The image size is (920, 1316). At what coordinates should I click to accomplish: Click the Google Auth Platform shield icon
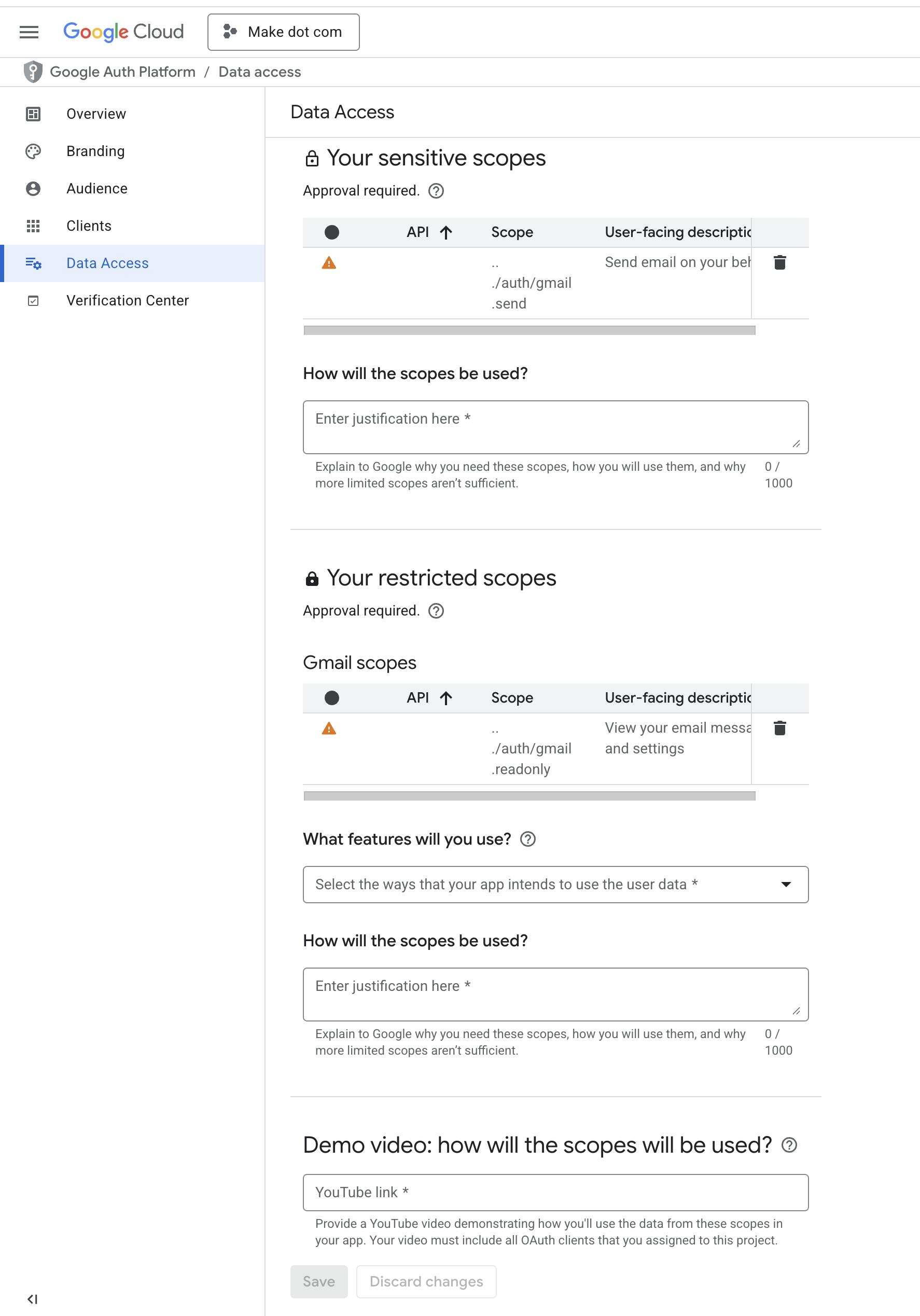pos(33,72)
